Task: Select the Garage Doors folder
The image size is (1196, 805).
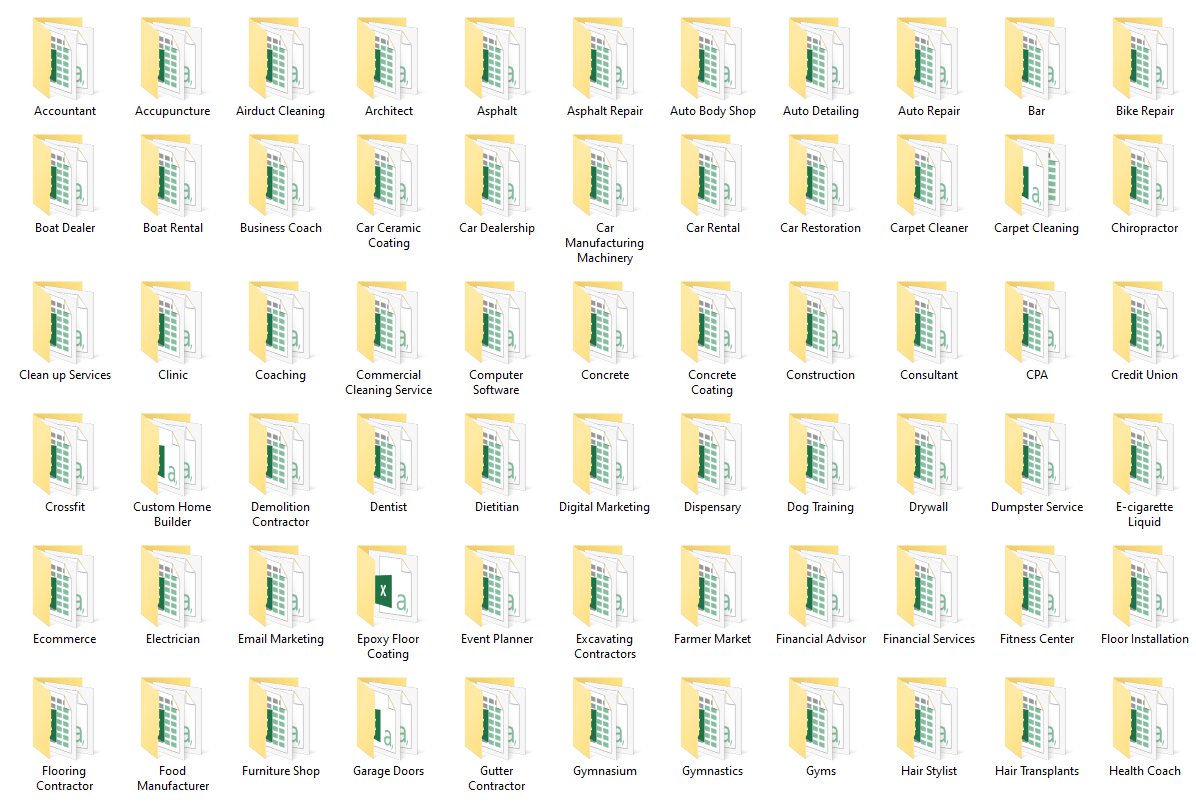Action: [388, 718]
